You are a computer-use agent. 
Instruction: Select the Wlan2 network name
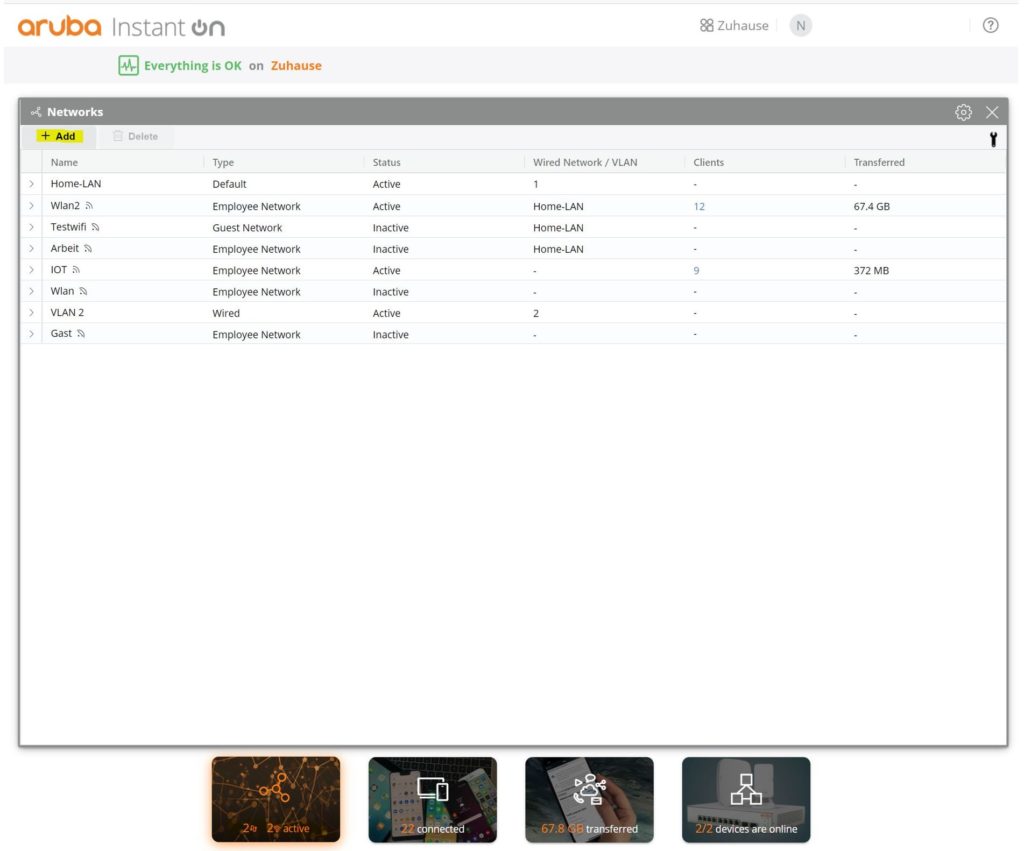tap(65, 205)
